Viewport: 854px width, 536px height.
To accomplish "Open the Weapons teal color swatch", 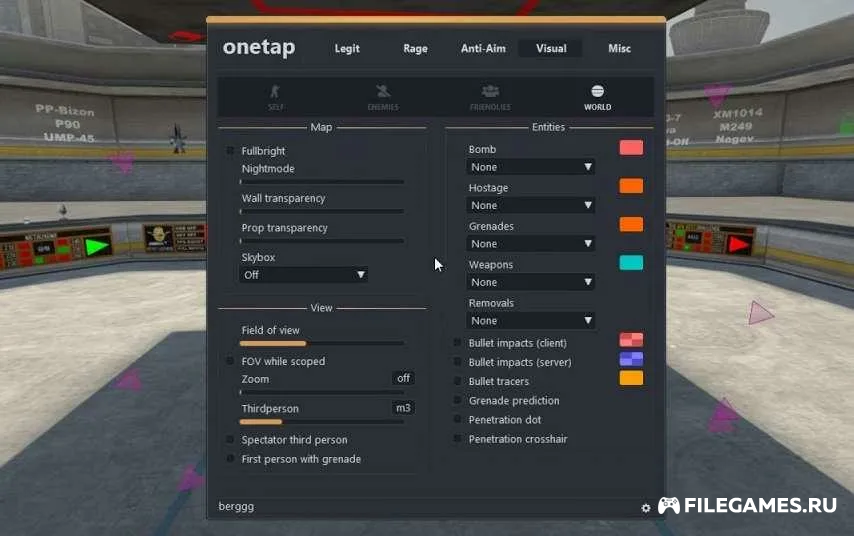I will tap(631, 263).
